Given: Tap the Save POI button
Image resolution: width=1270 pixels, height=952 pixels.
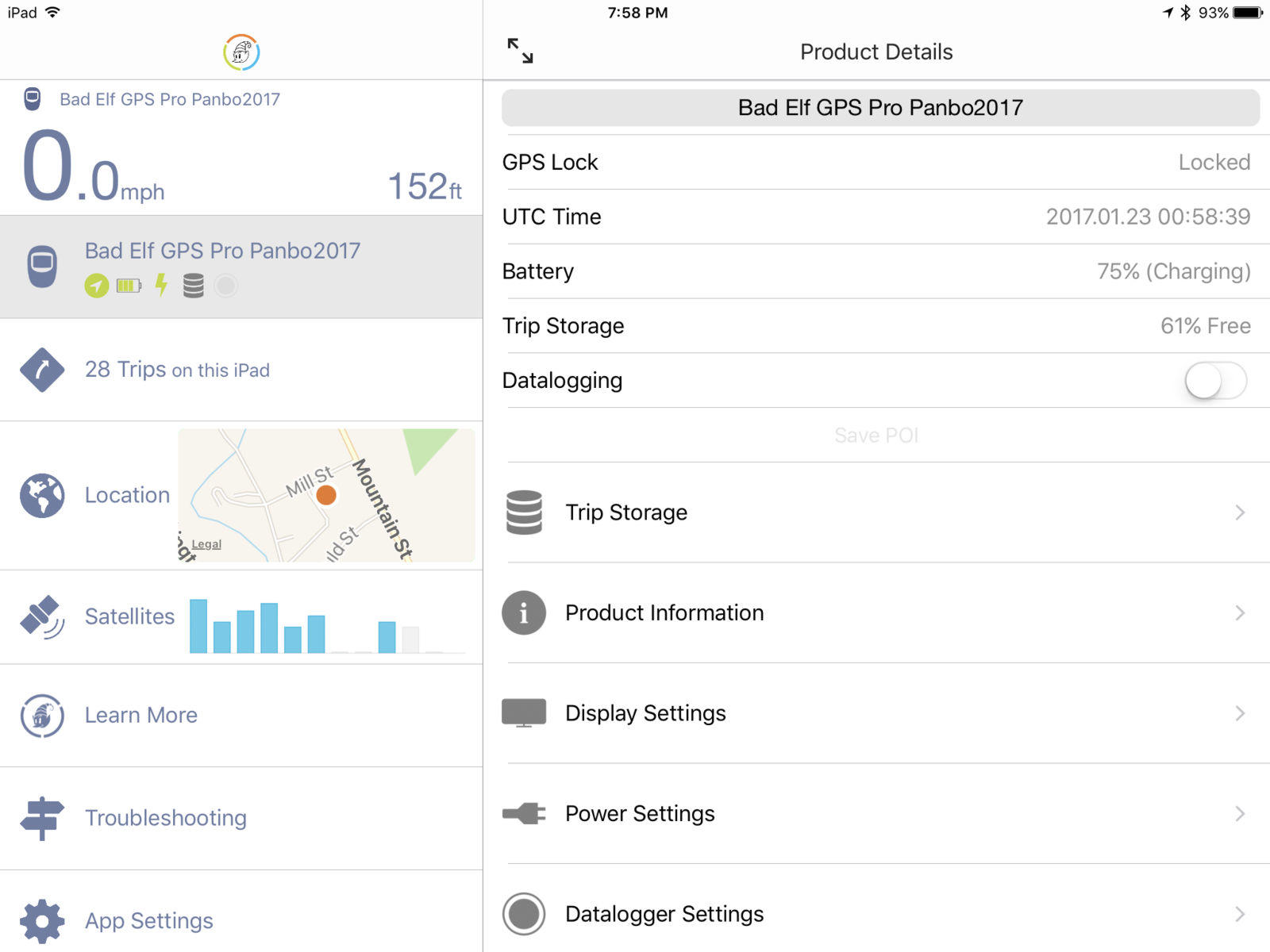Looking at the screenshot, I should coord(876,436).
